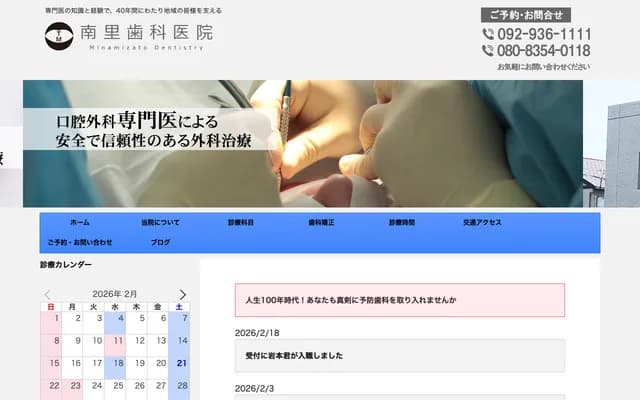This screenshot has width=640, height=400.
Task: Select February 1 in the calendar
Action: tap(51, 323)
